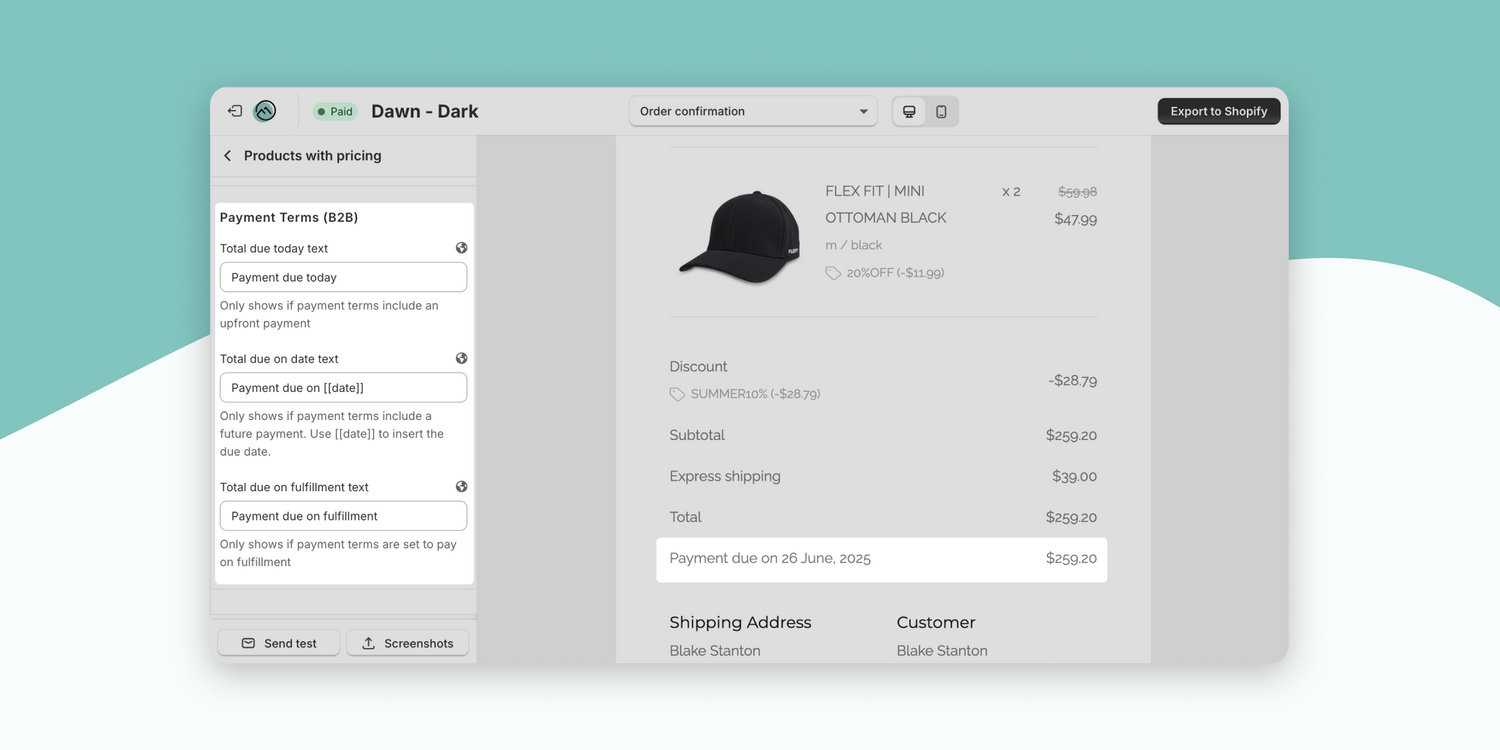Click the tag icon next to the 20%OFF discount

pyautogui.click(x=832, y=272)
